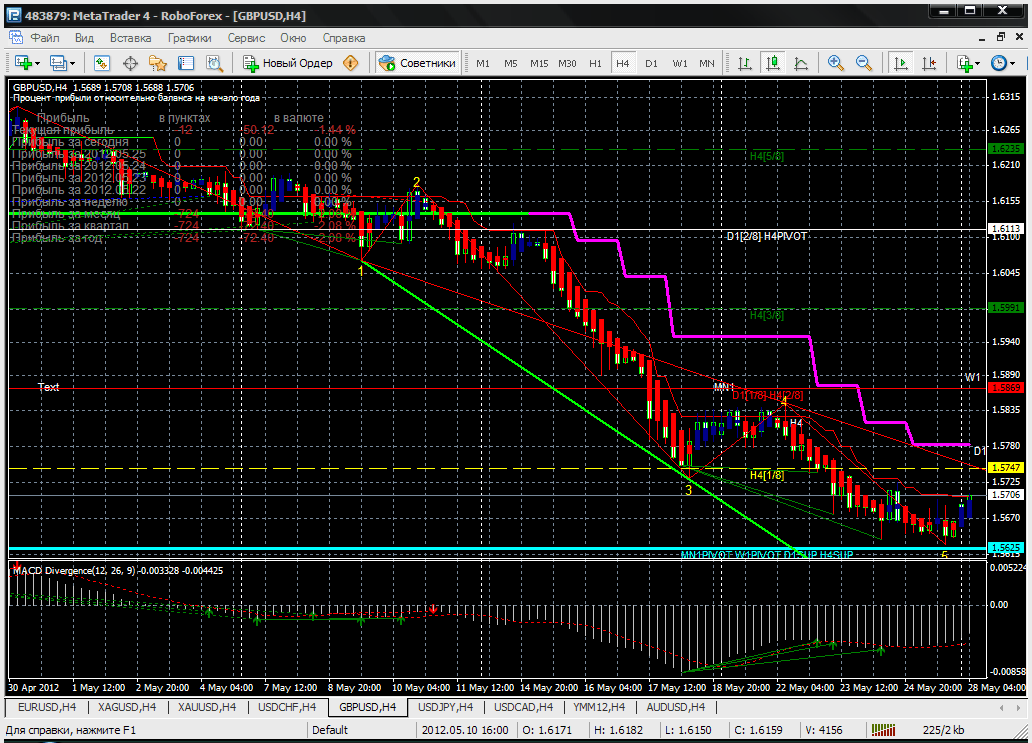The height and width of the screenshot is (743, 1032).
Task: Toggle chart shift from right edge
Action: pos(930,63)
